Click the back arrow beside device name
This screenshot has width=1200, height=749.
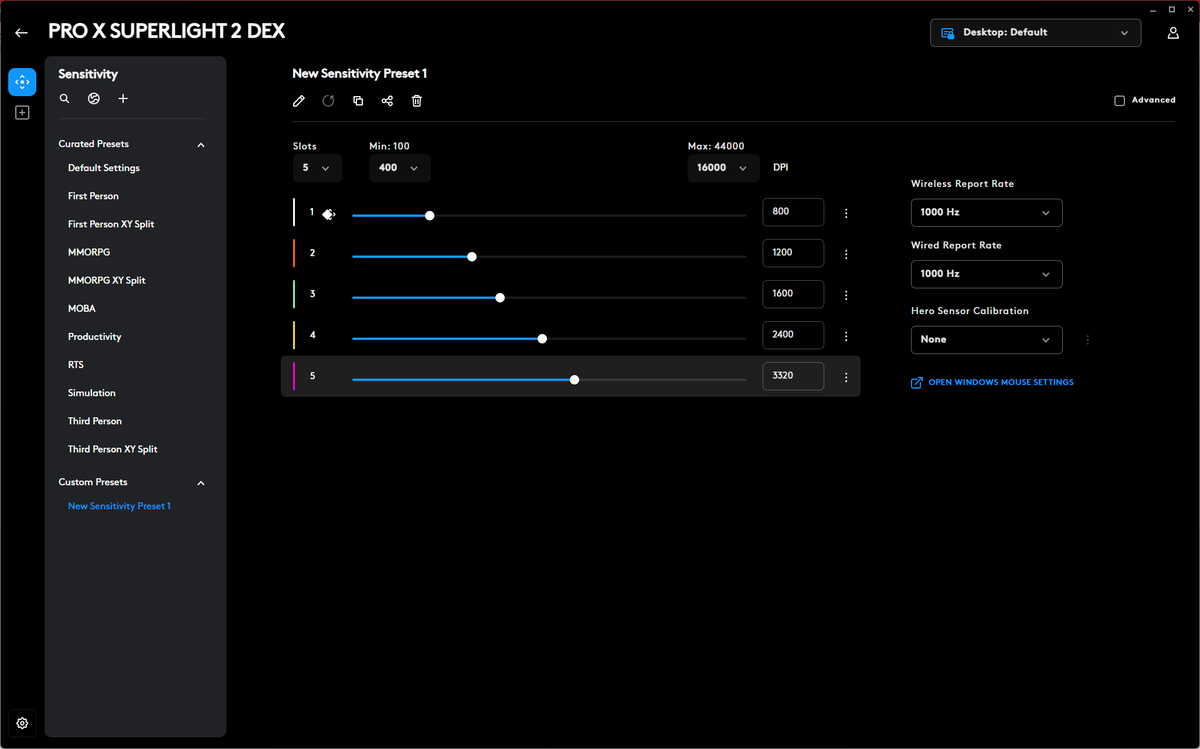click(x=21, y=32)
